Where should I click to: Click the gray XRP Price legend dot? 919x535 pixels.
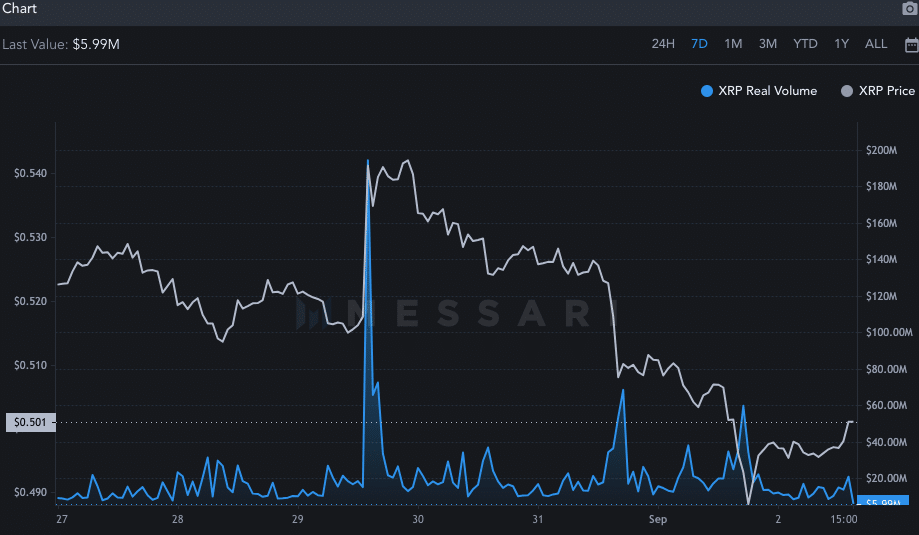coord(847,91)
